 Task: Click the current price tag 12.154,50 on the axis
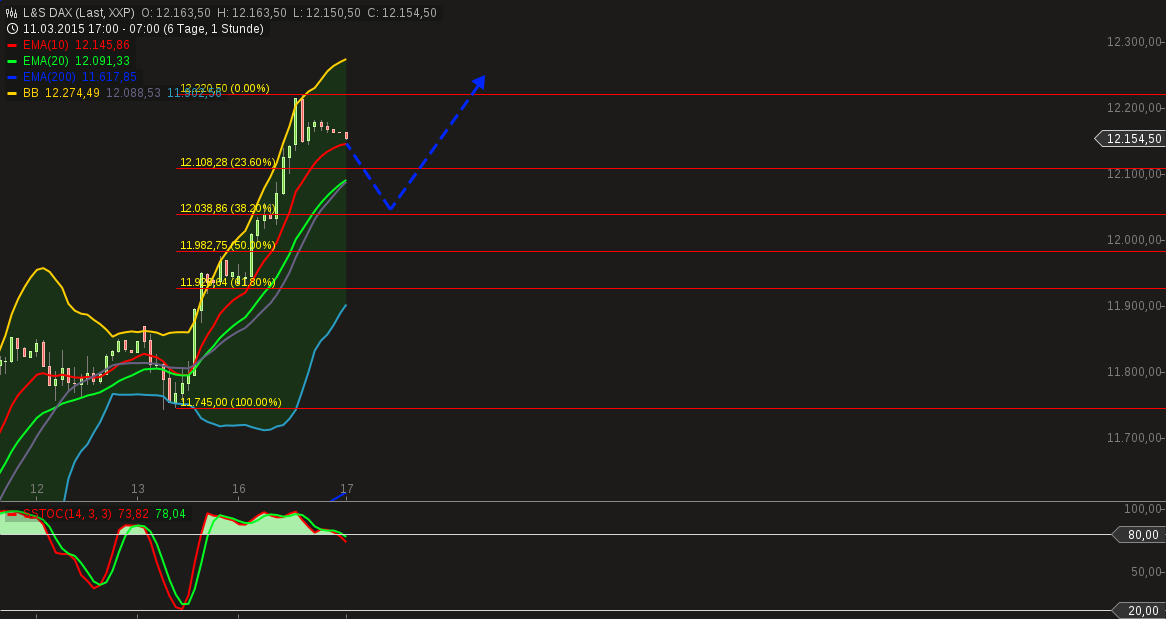coord(1130,138)
